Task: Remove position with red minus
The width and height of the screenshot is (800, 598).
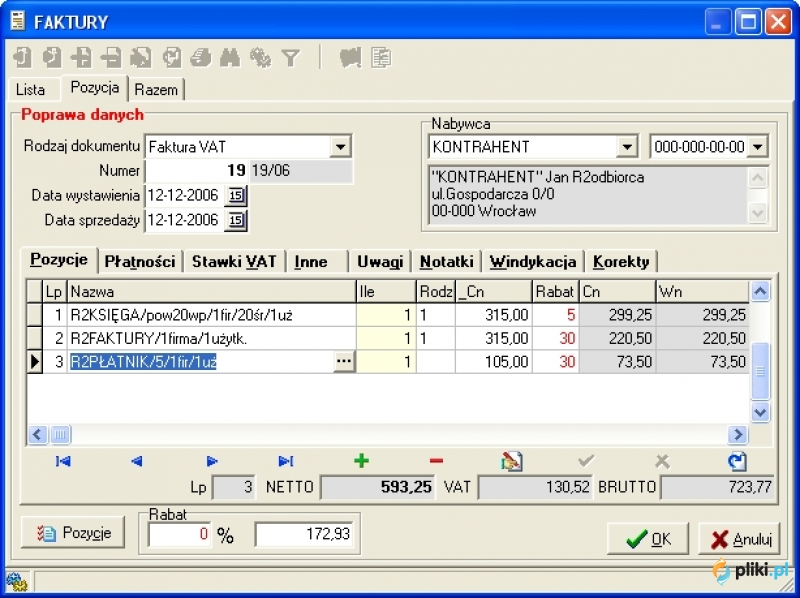Action: [436, 461]
